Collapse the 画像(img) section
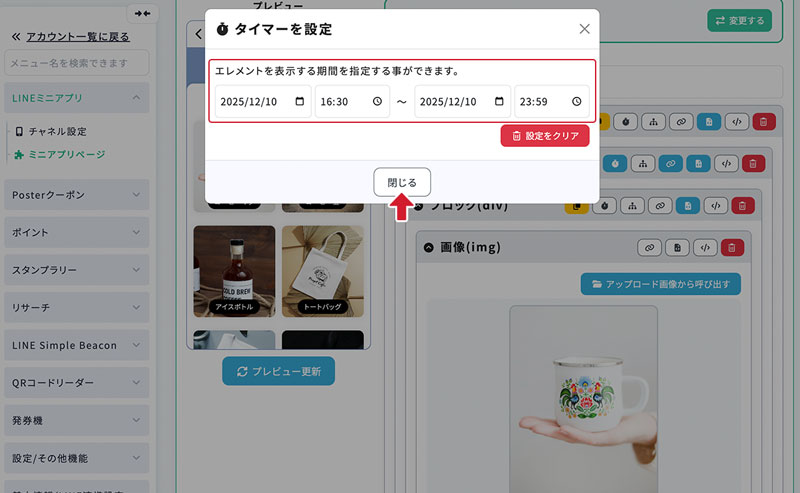Image resolution: width=800 pixels, height=493 pixels. click(x=430, y=247)
